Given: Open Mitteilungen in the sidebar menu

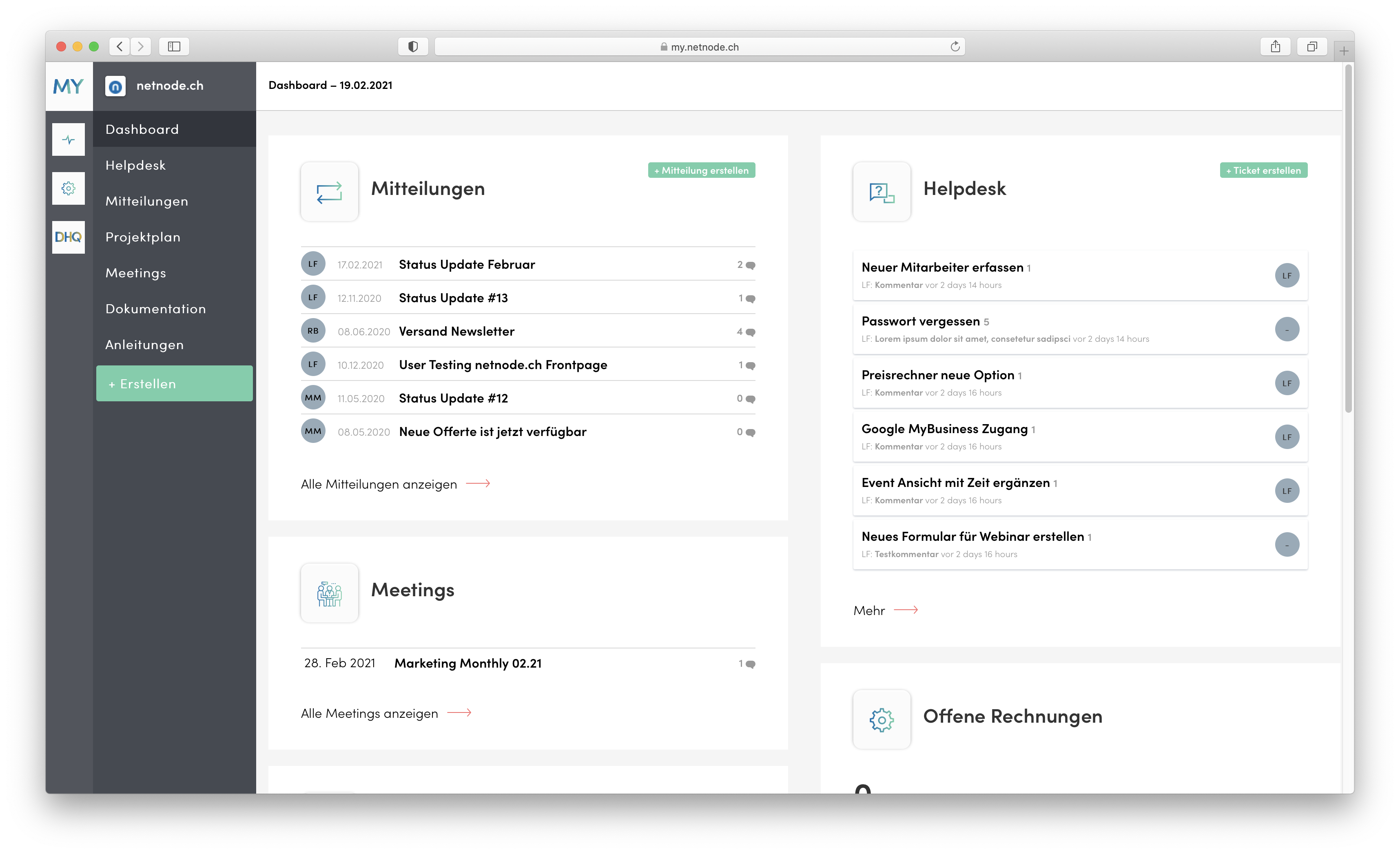Looking at the screenshot, I should click(175, 201).
